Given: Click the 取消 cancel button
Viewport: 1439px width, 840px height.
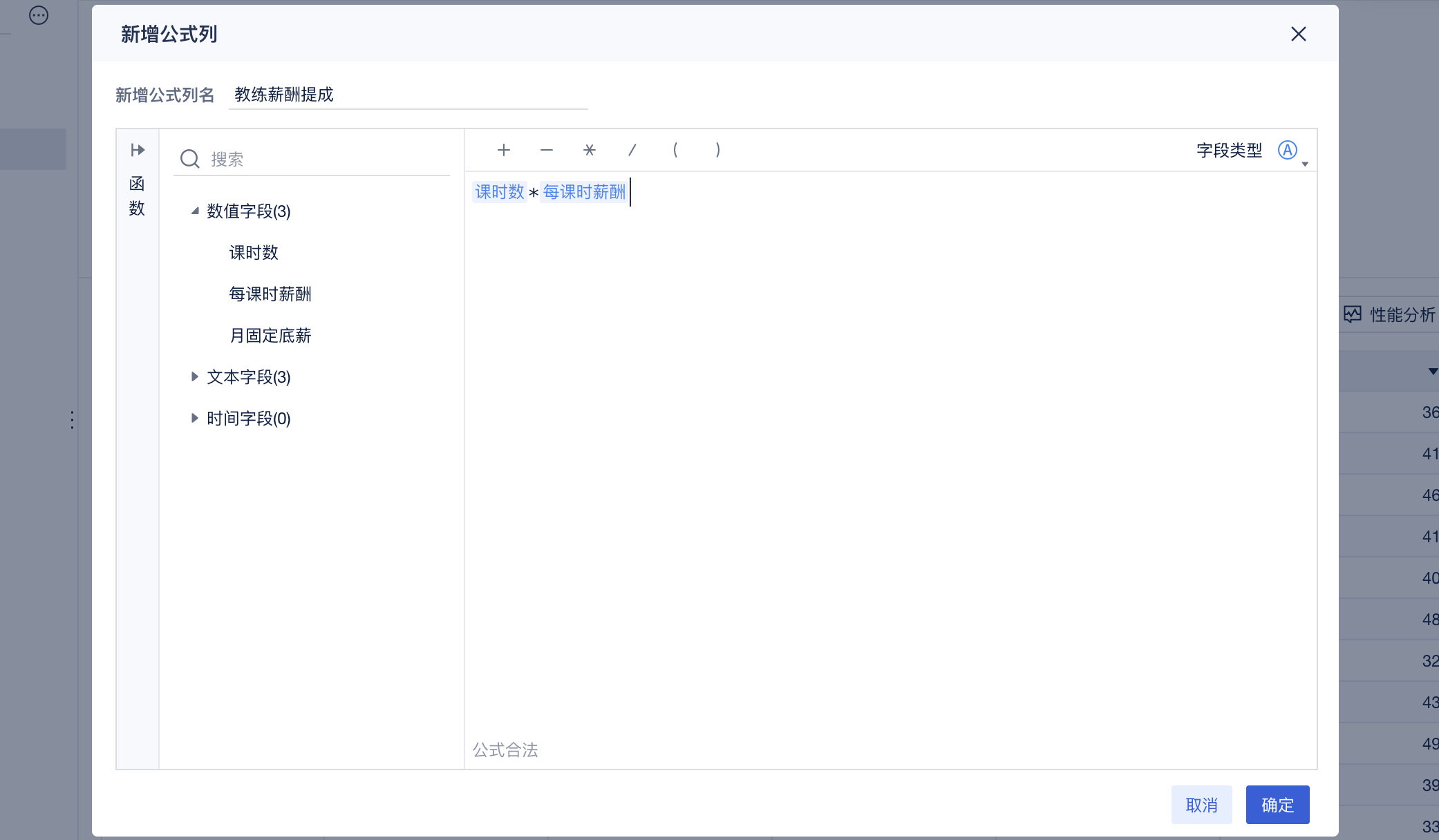Looking at the screenshot, I should point(1201,805).
